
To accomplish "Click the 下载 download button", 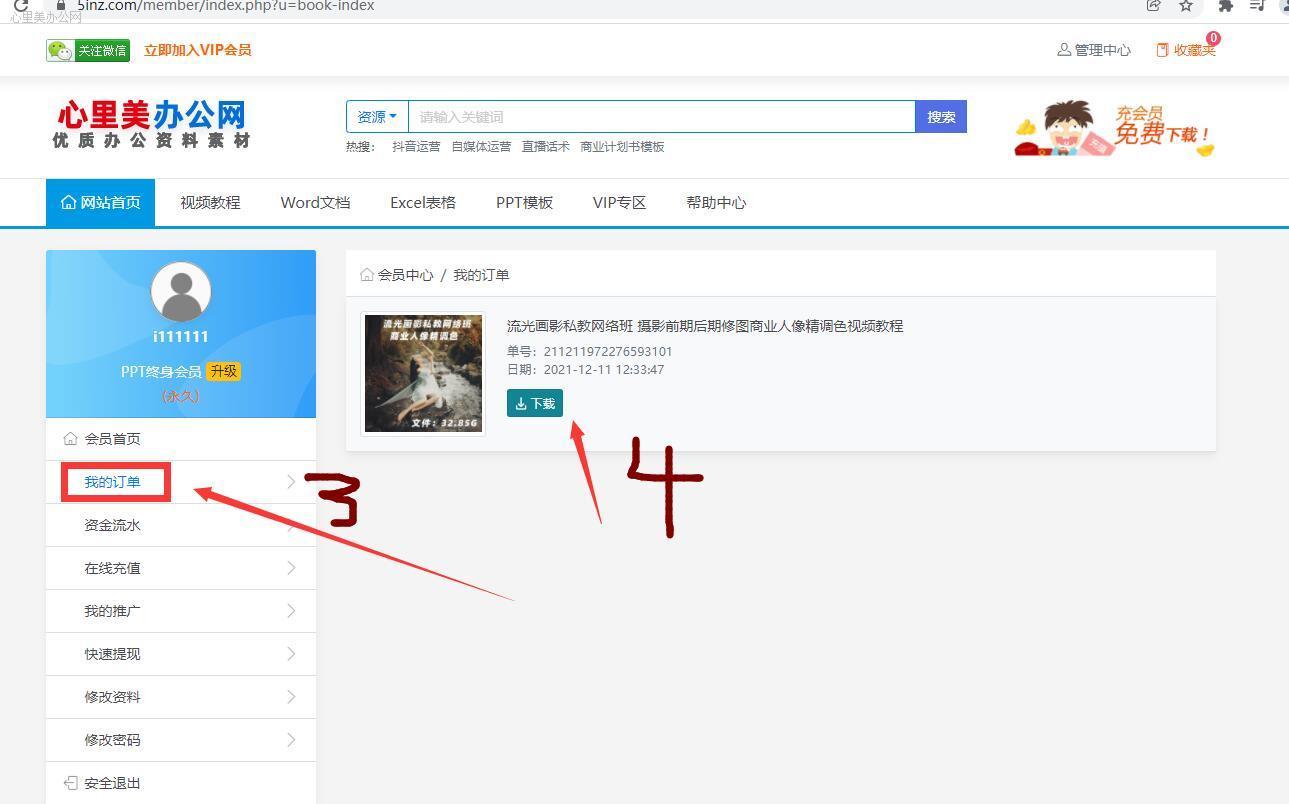I will 535,403.
